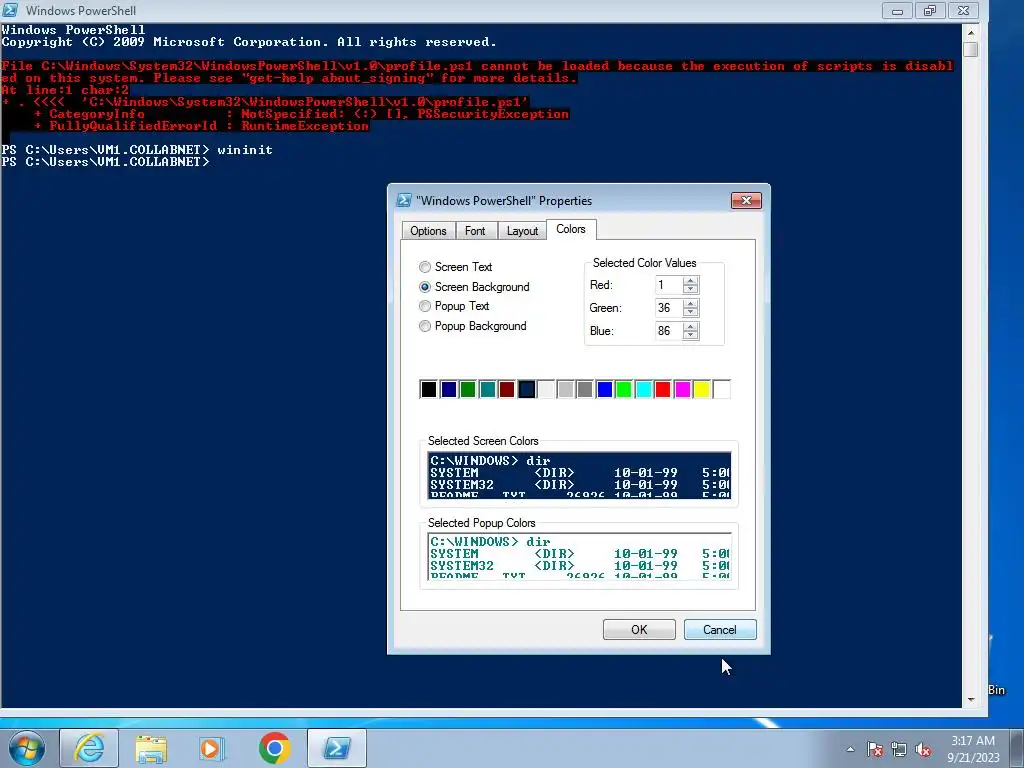
Task: Close the PowerShell Properties dialog
Action: [x=746, y=200]
